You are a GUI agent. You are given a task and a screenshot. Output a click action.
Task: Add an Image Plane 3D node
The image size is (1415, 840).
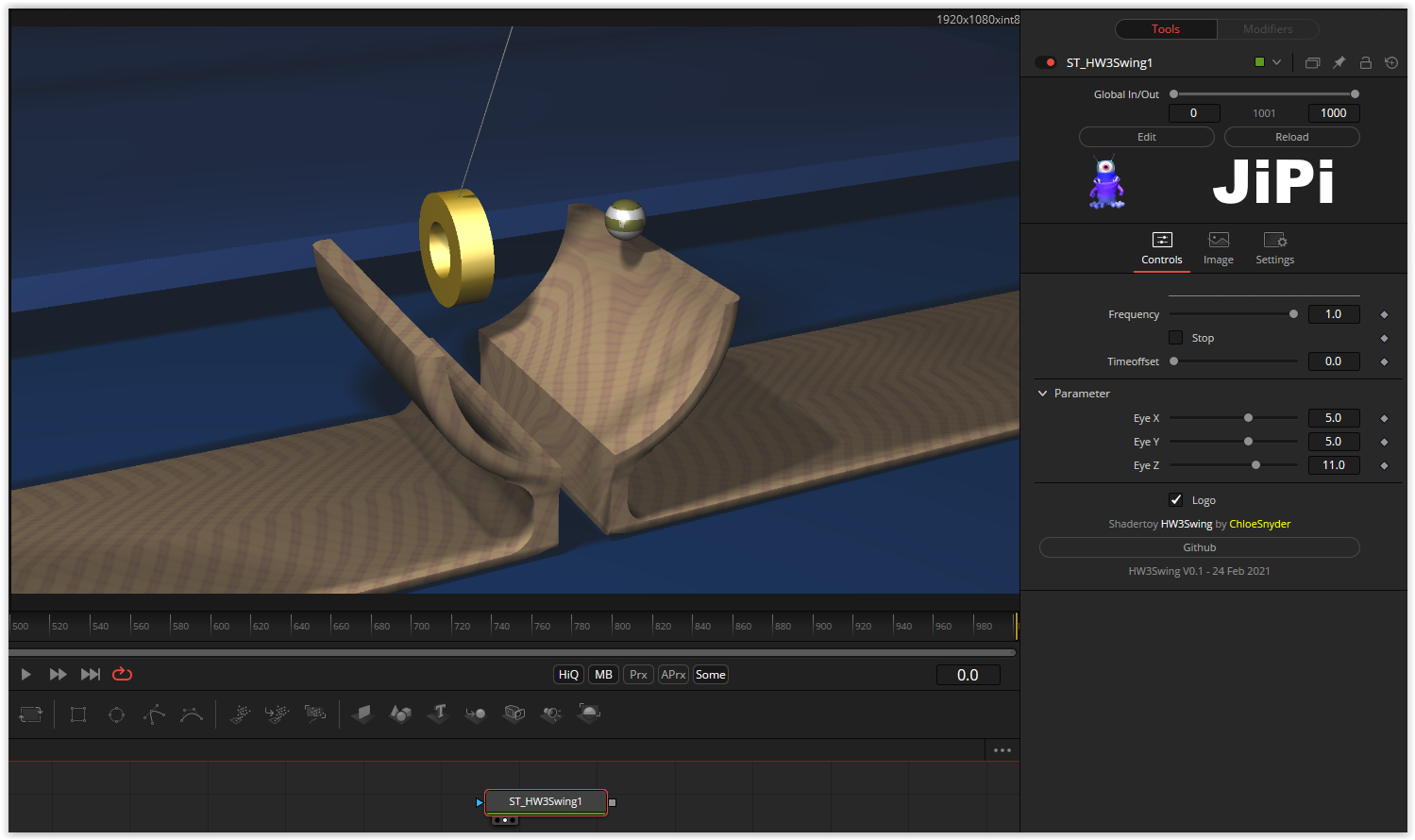coord(362,714)
